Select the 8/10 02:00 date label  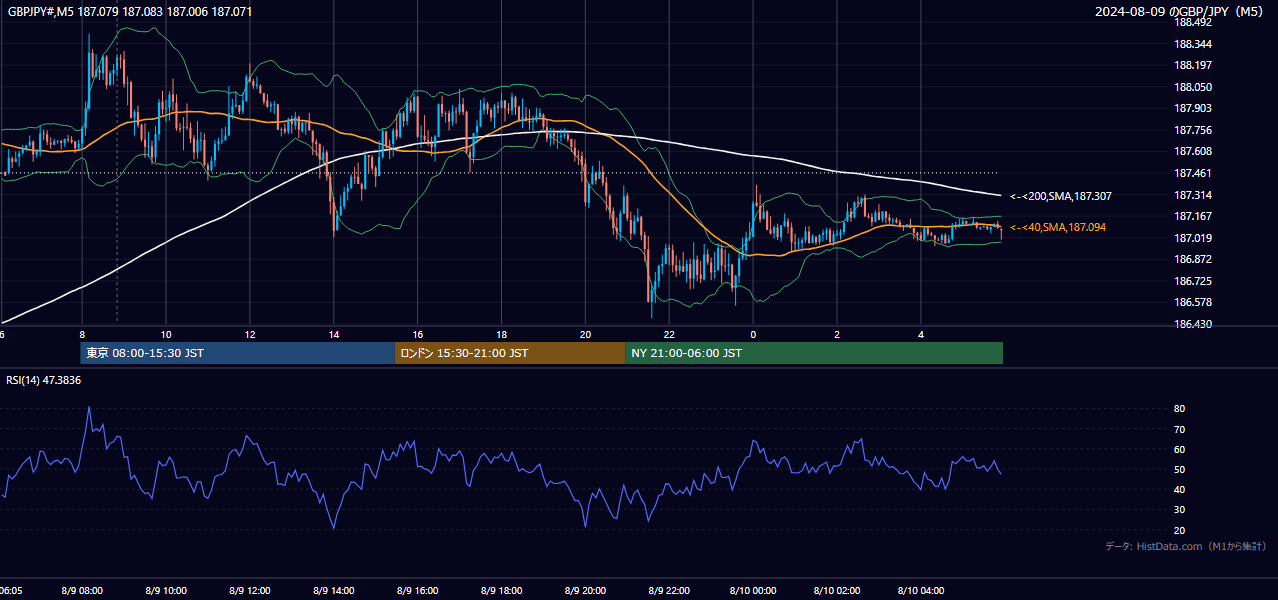pyautogui.click(x=837, y=591)
